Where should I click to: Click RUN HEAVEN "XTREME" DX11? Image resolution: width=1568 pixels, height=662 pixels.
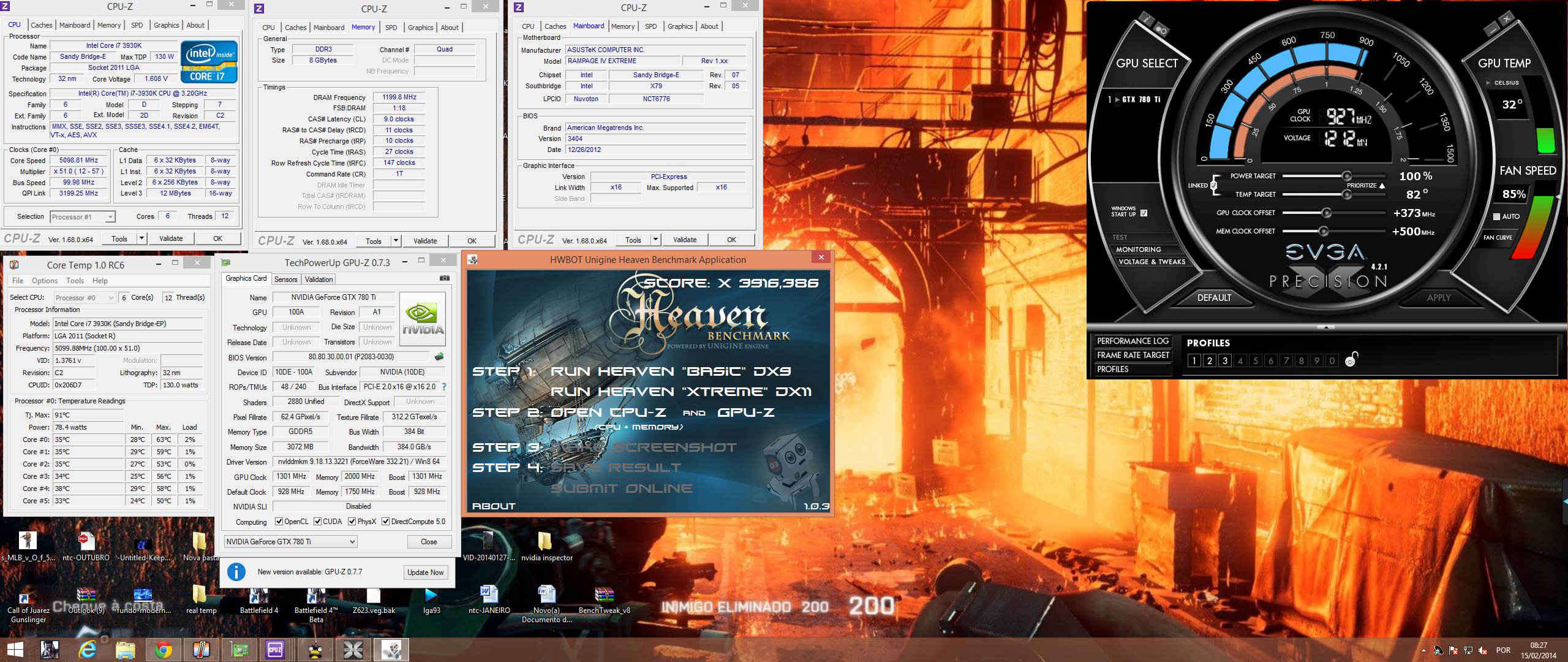[x=681, y=392]
